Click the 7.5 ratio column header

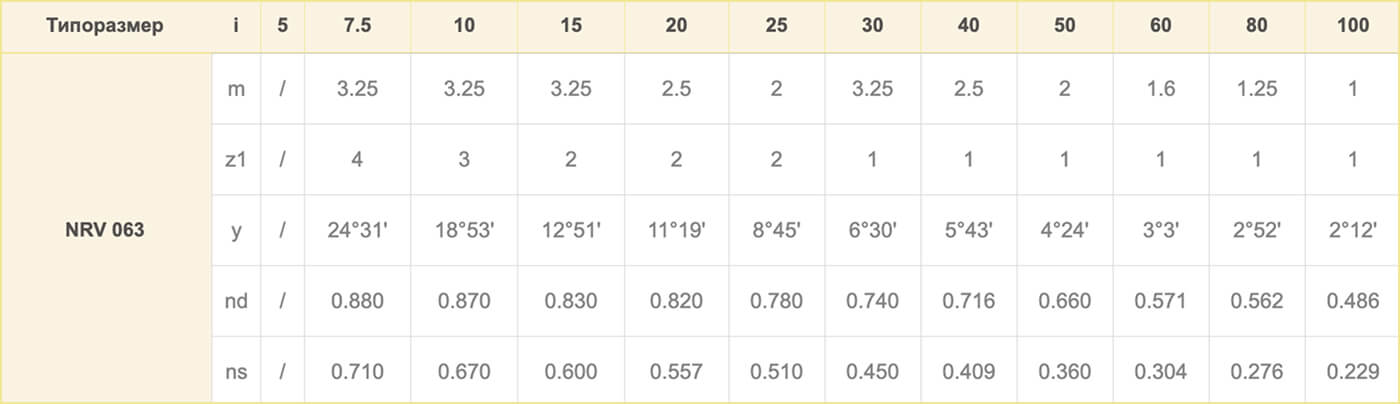click(x=357, y=27)
